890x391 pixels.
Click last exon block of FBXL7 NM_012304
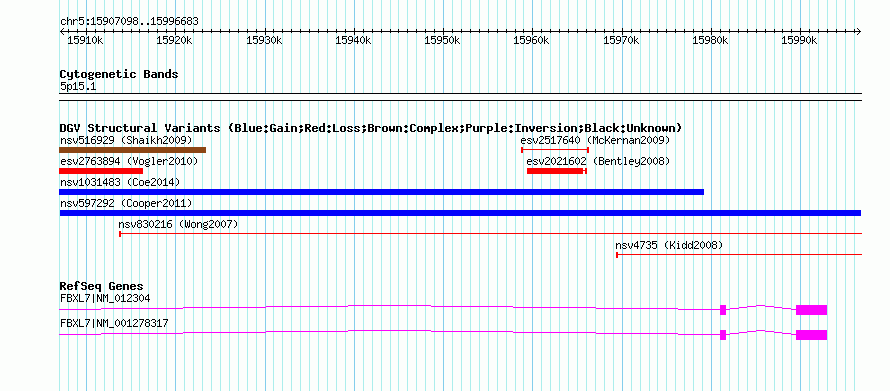tap(811, 310)
